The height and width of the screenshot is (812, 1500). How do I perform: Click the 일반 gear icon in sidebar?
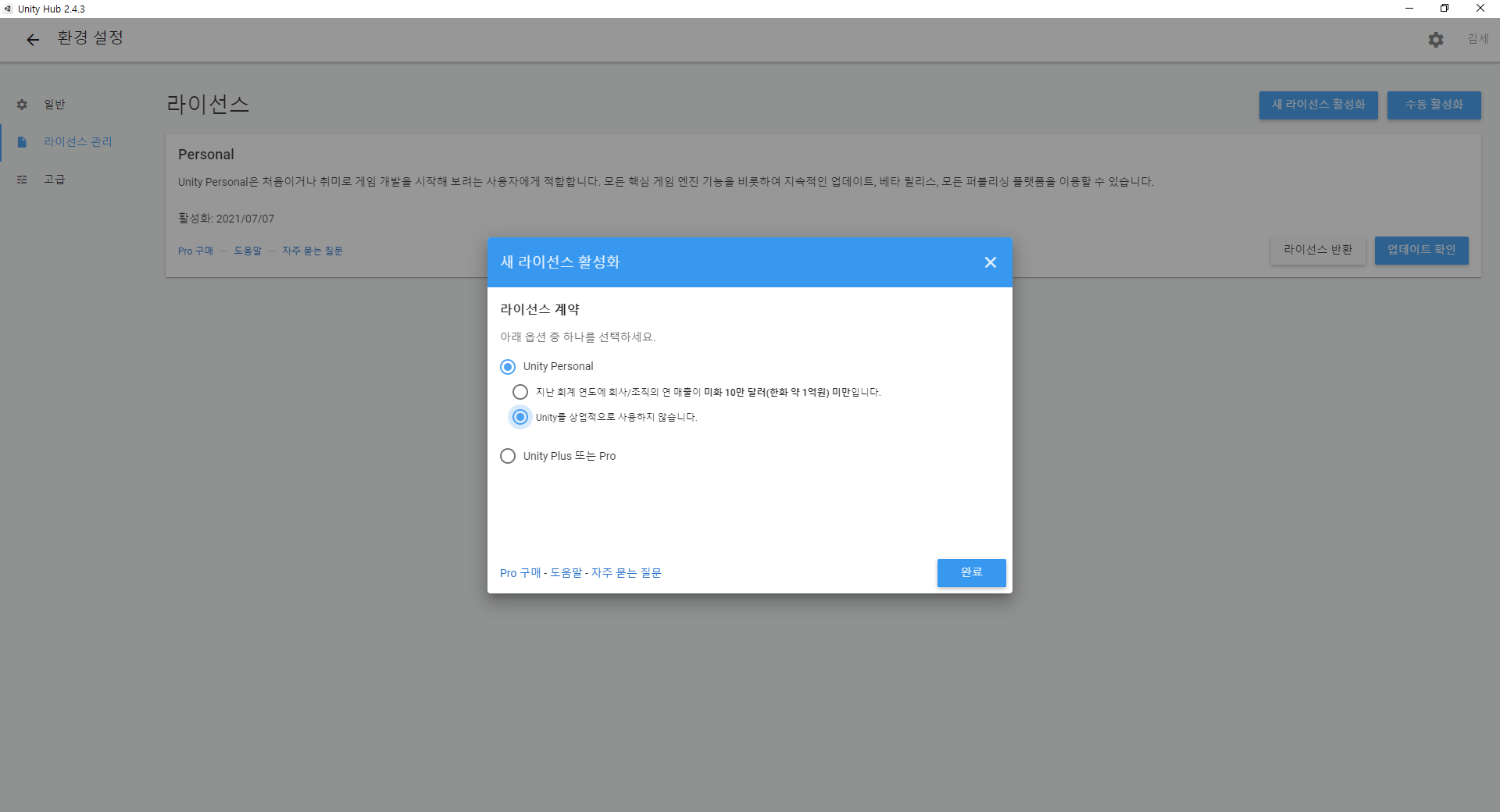tap(22, 105)
